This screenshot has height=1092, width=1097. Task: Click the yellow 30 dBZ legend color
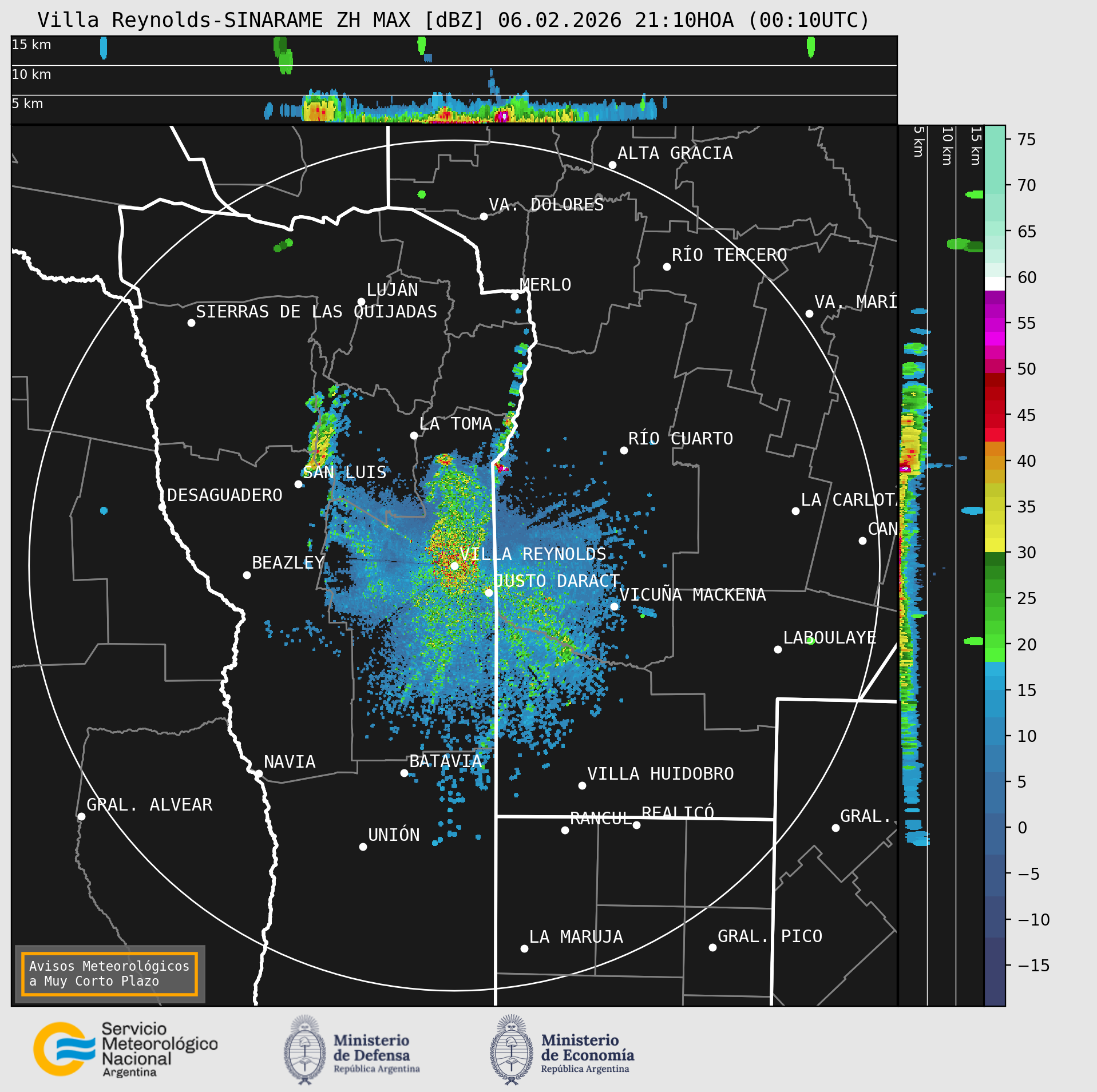(x=995, y=545)
